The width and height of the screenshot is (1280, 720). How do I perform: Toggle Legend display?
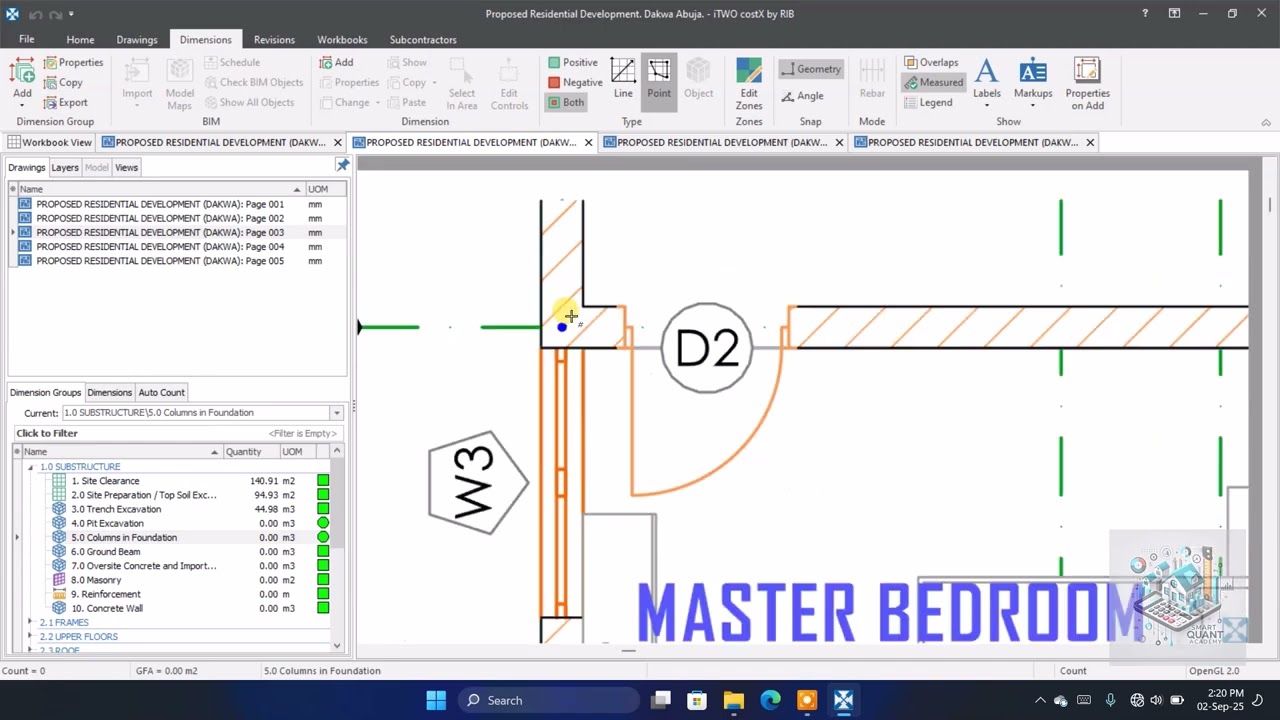[x=928, y=102]
